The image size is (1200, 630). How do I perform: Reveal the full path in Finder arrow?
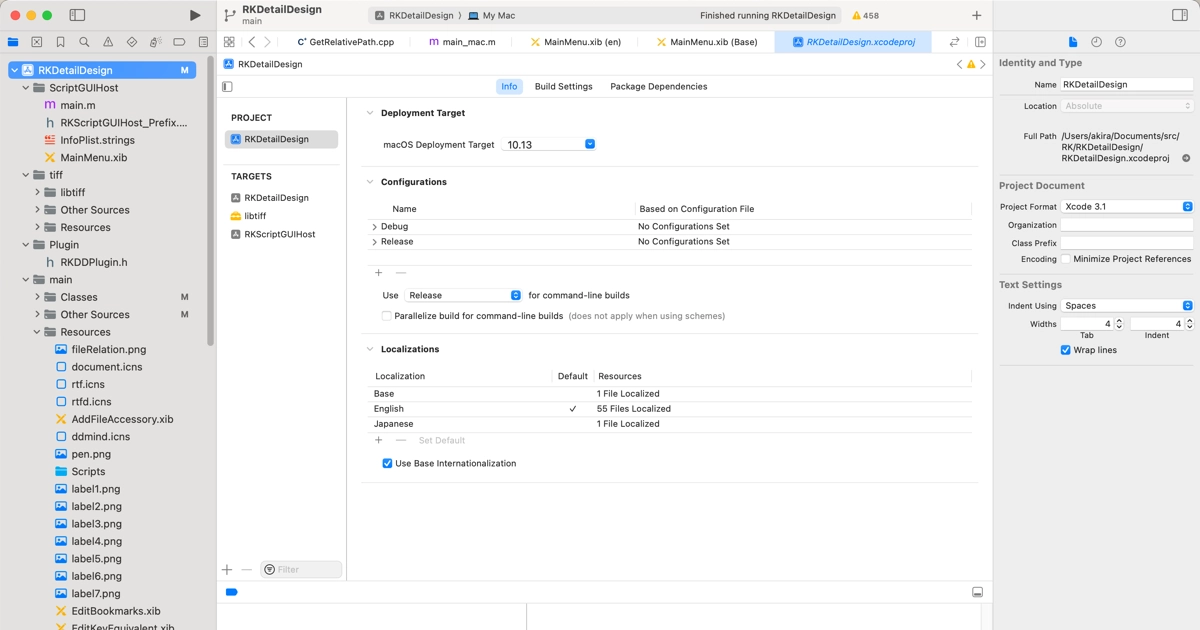[1186, 158]
